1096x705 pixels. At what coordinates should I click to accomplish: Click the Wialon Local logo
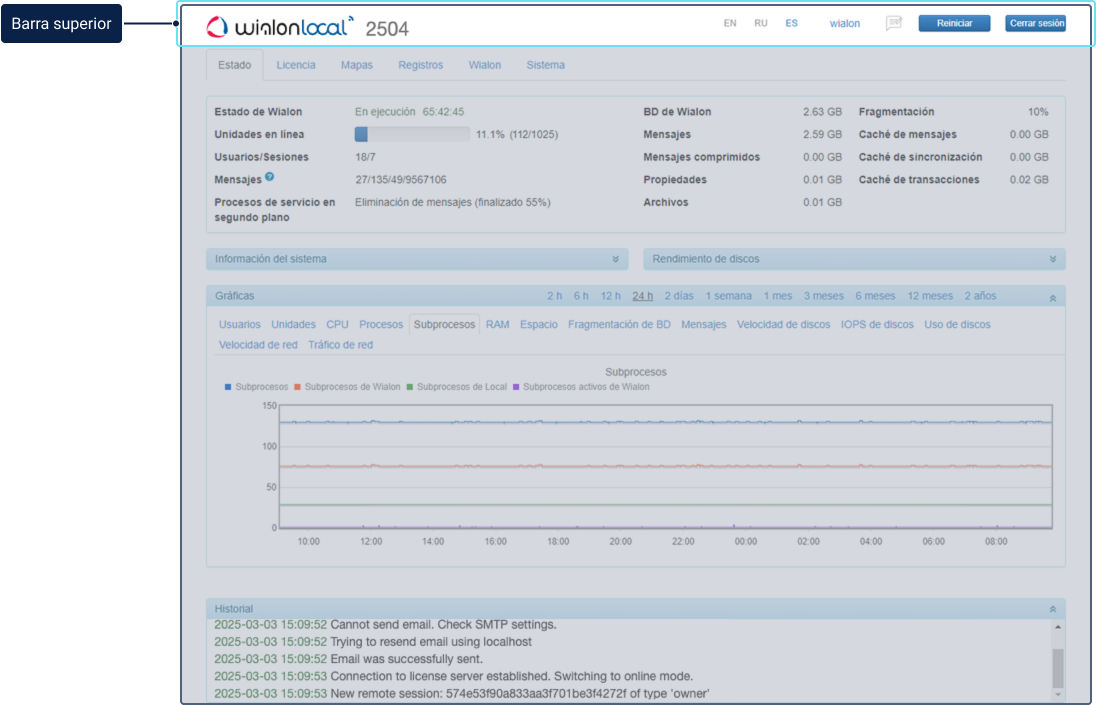click(x=279, y=26)
